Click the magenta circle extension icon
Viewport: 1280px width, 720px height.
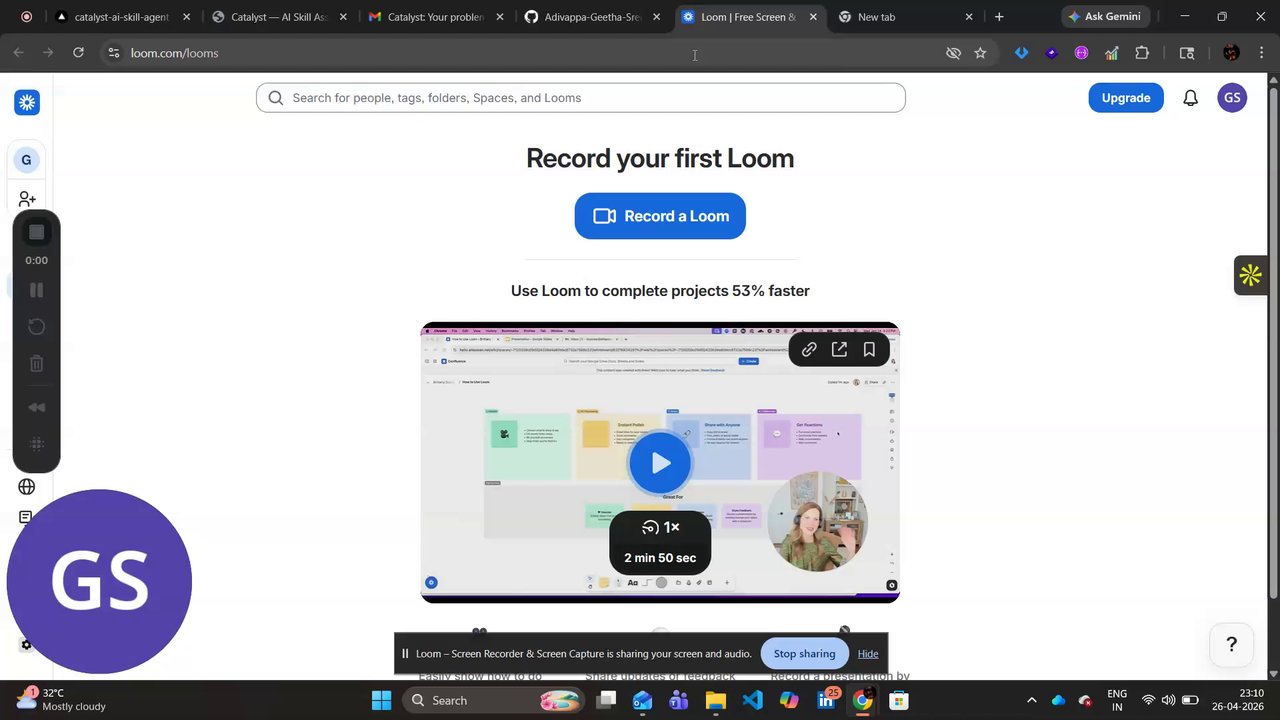(x=1081, y=53)
